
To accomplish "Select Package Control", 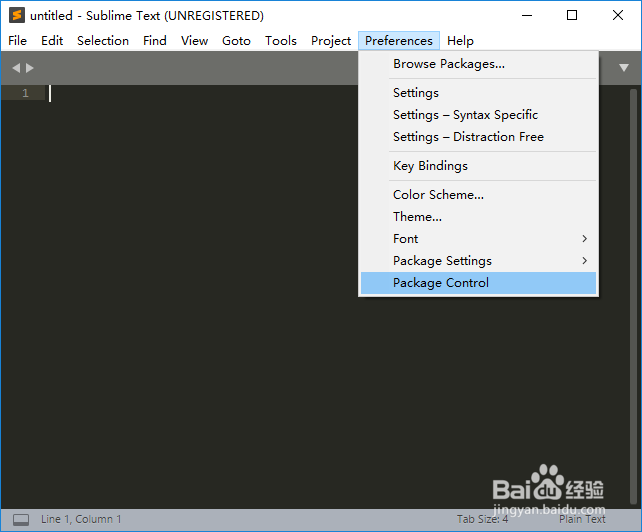I will pyautogui.click(x=478, y=283).
